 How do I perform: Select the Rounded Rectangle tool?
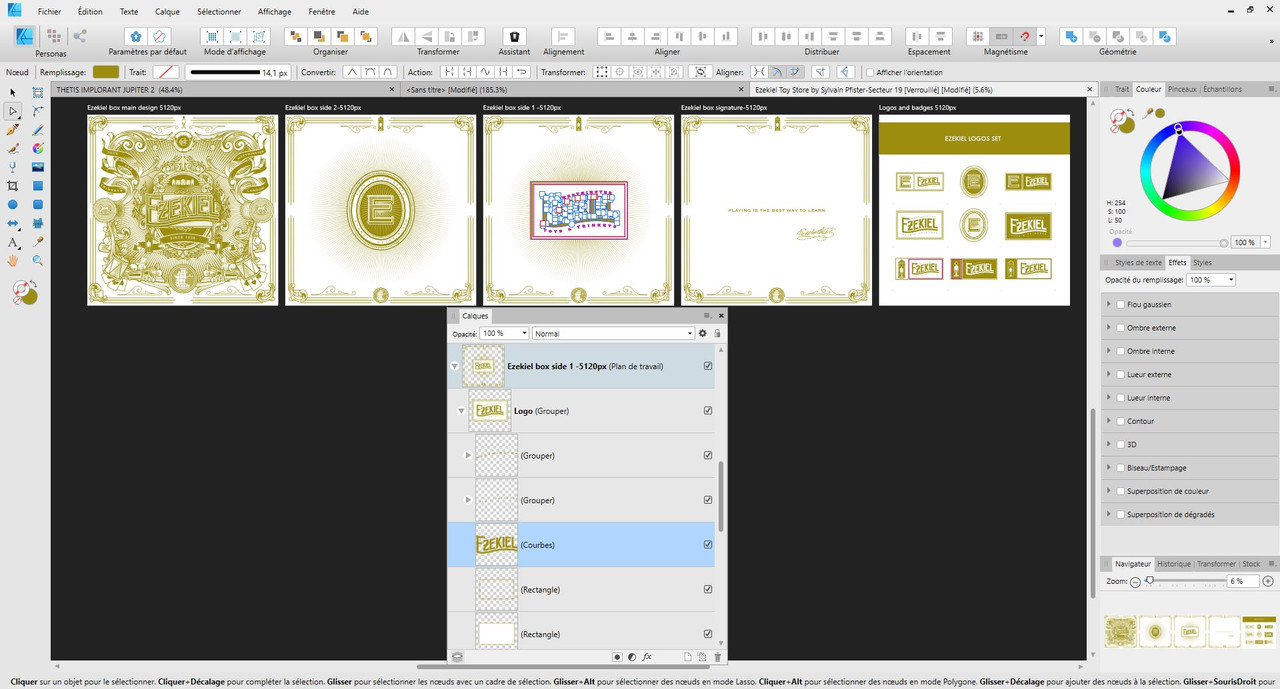tap(38, 204)
